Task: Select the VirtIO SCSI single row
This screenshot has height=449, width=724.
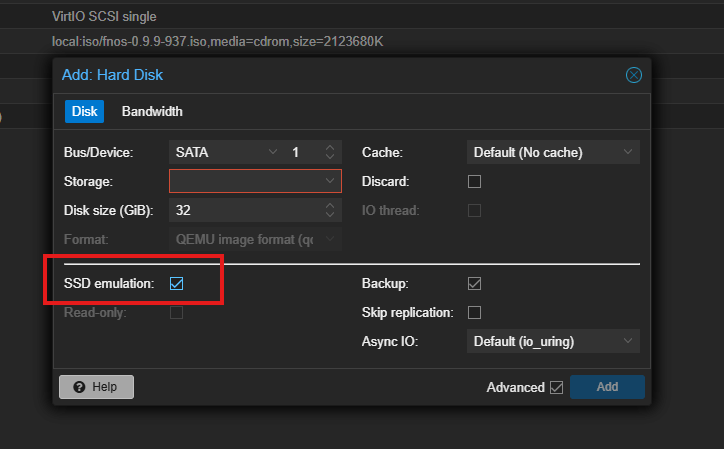Action: point(362,16)
